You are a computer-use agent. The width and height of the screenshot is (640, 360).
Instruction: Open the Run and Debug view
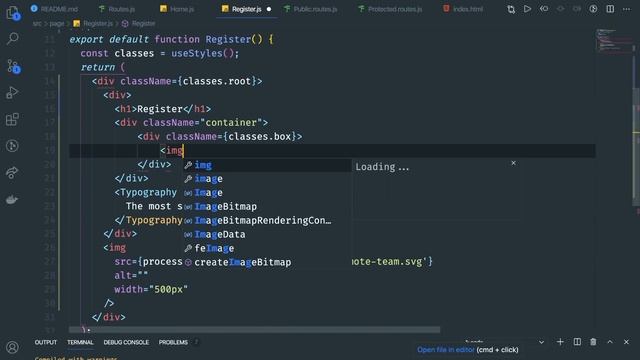13,93
